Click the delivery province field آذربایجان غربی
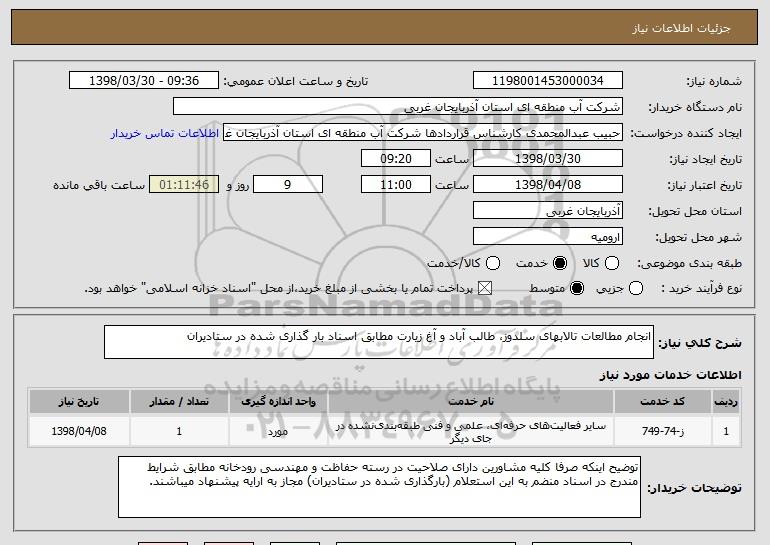The height and width of the screenshot is (545, 770). 548,211
